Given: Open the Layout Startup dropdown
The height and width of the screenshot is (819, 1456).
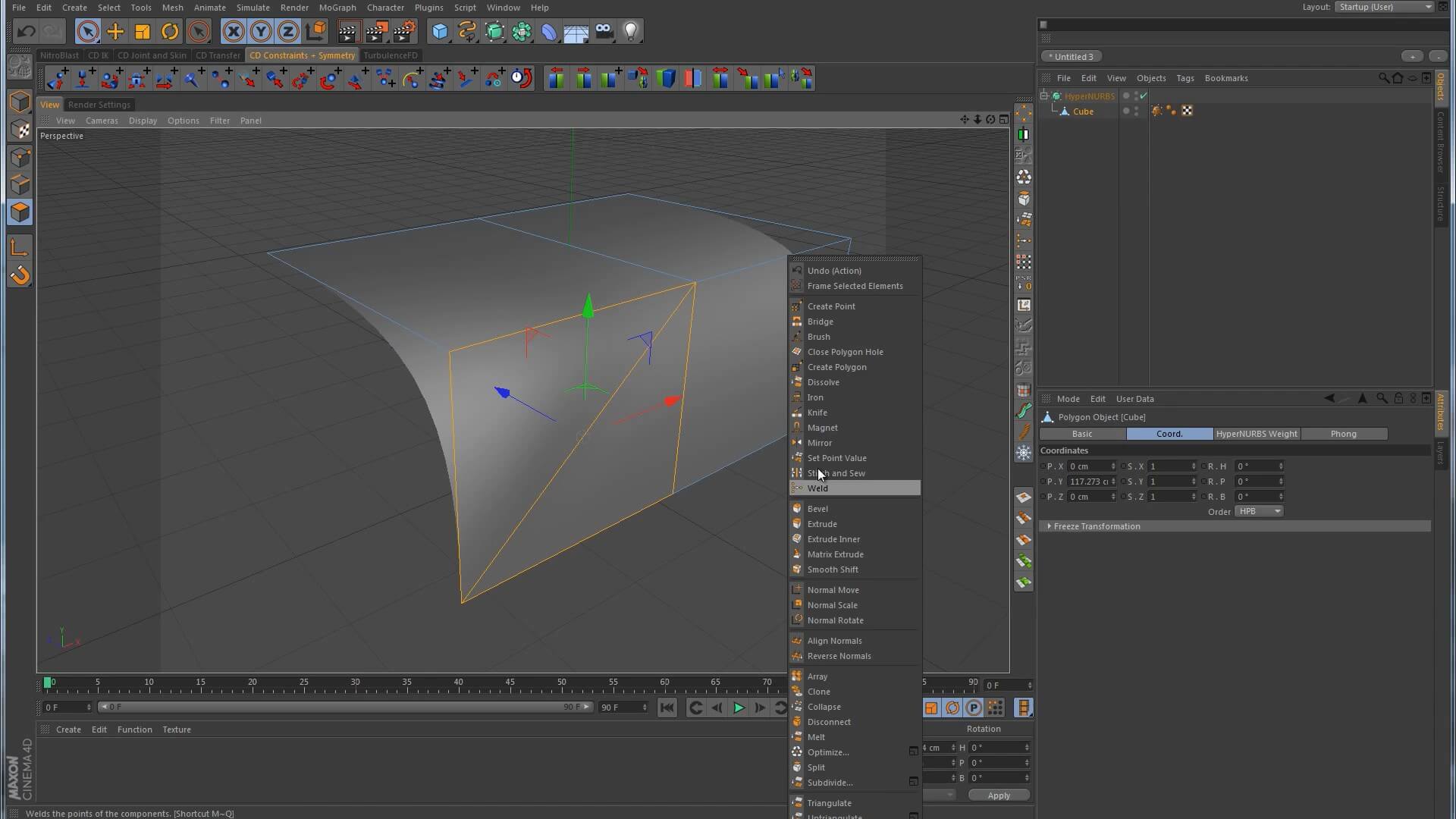Looking at the screenshot, I should tap(1384, 7).
